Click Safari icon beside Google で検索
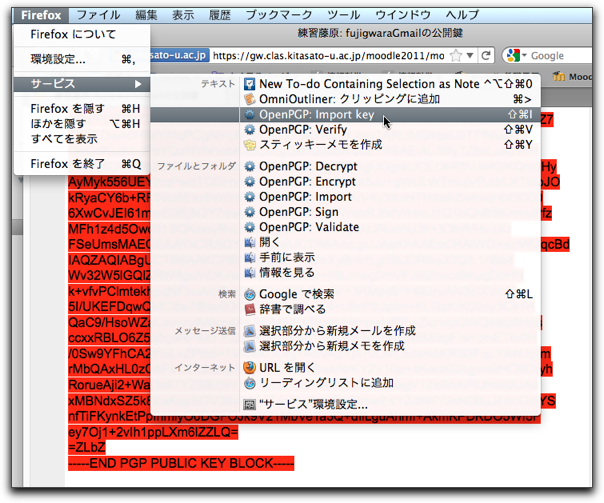 point(250,294)
